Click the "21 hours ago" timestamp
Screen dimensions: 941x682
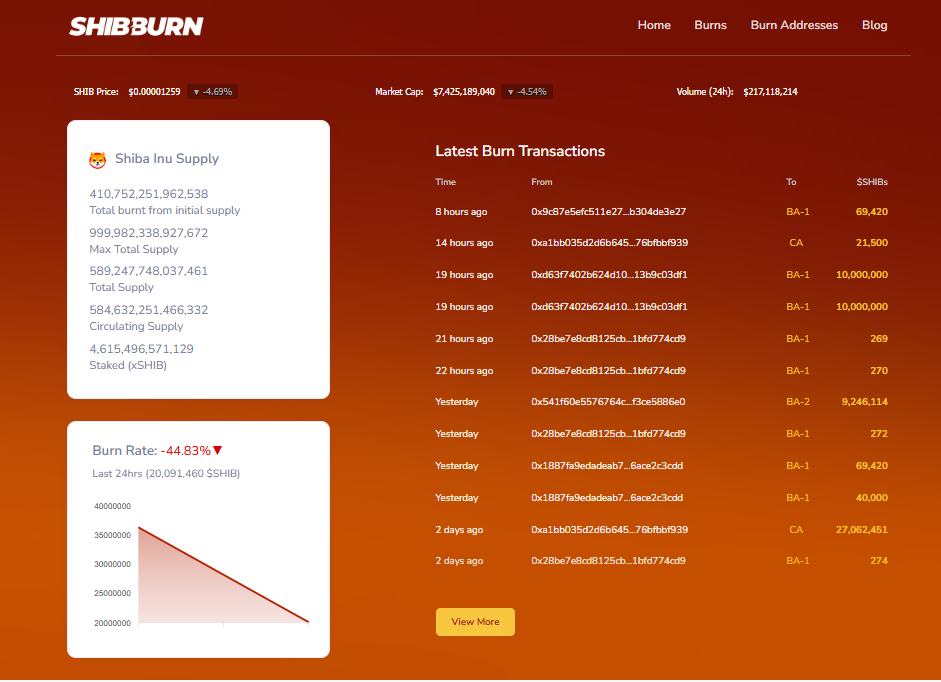coord(464,339)
